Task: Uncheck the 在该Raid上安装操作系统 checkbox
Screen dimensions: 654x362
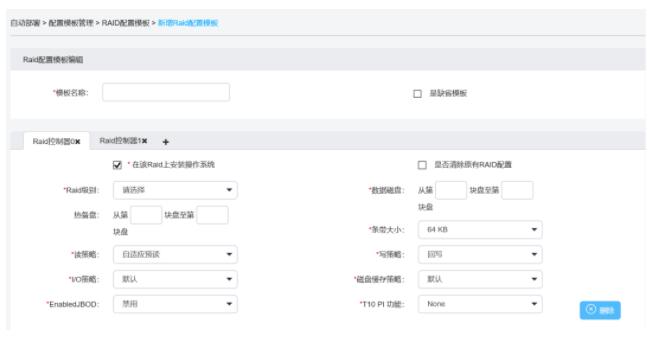Action: 117,165
